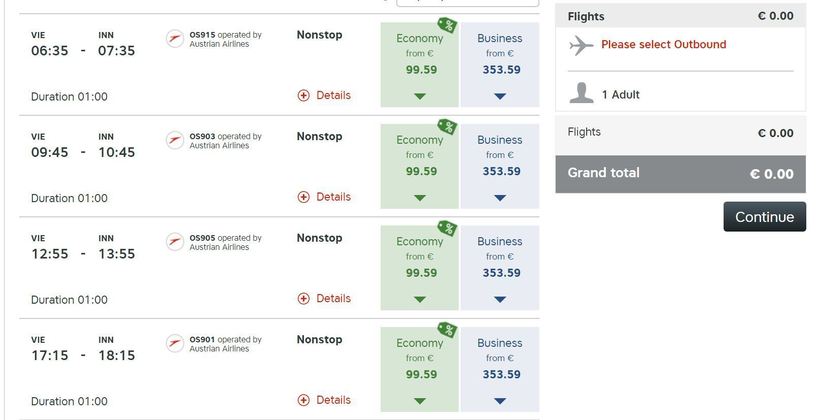Click the airplane icon in the Flights summary
This screenshot has width=820, height=420.
pos(581,46)
